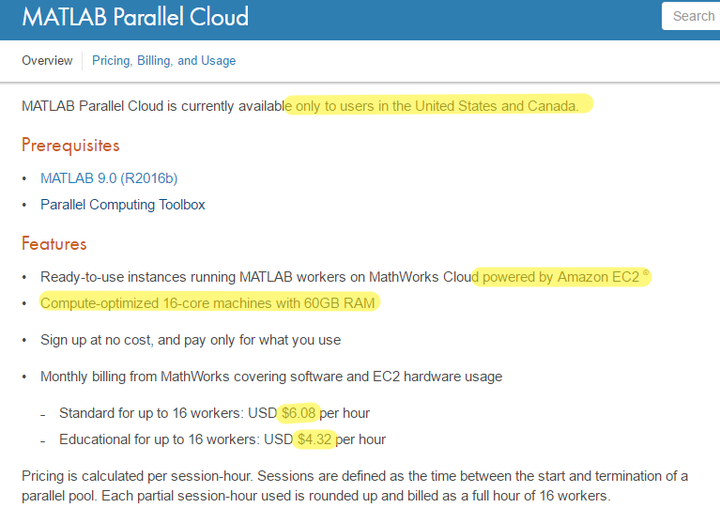Click the MATLAB Parallel Cloud page title
The height and width of the screenshot is (508, 720).
pos(135,17)
